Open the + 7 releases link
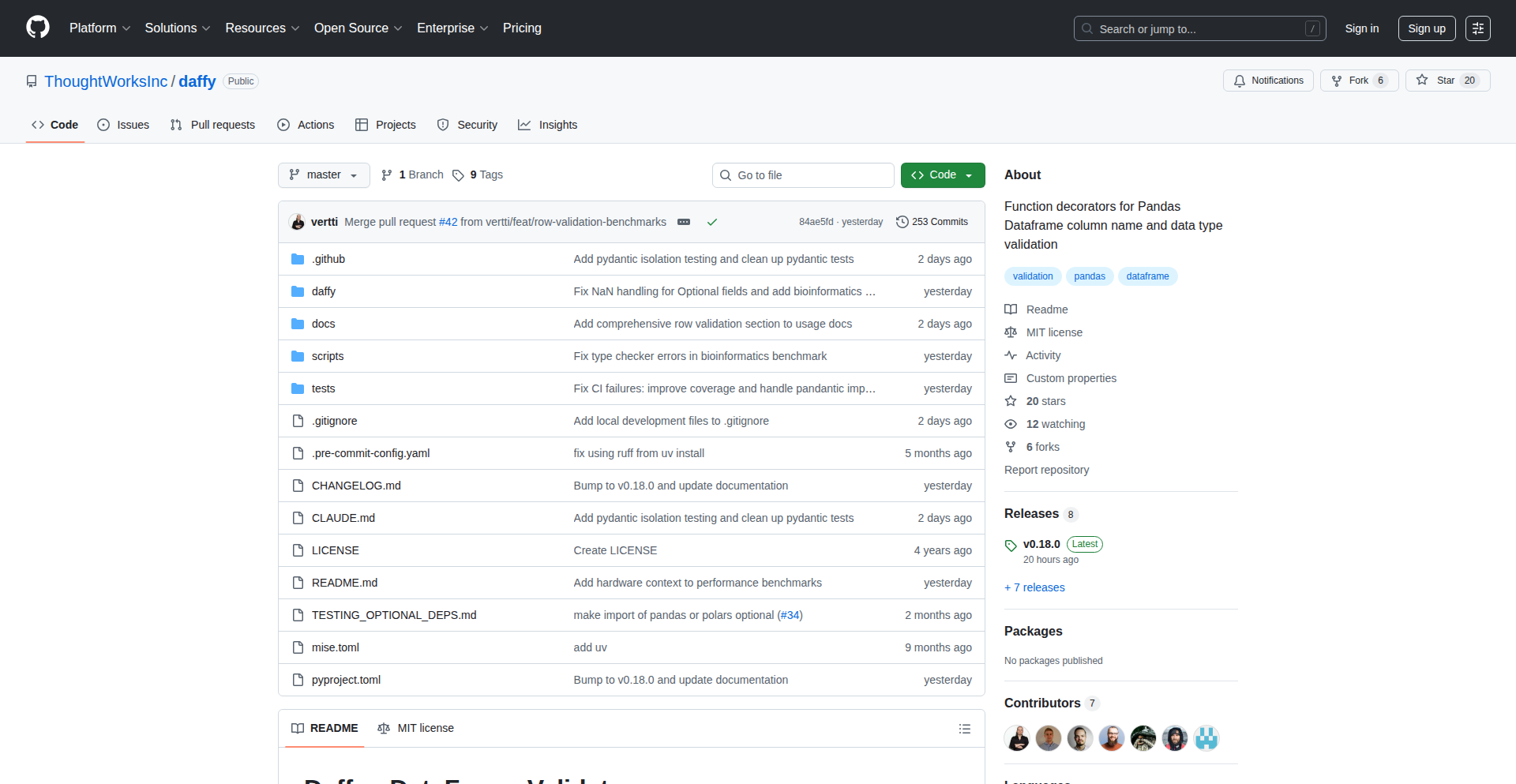This screenshot has height=784, width=1516. [x=1034, y=587]
